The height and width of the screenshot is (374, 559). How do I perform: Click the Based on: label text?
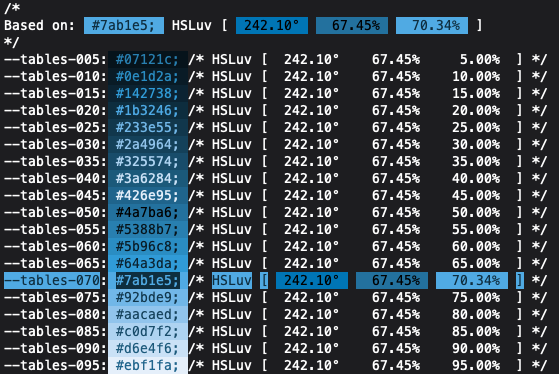[40, 26]
